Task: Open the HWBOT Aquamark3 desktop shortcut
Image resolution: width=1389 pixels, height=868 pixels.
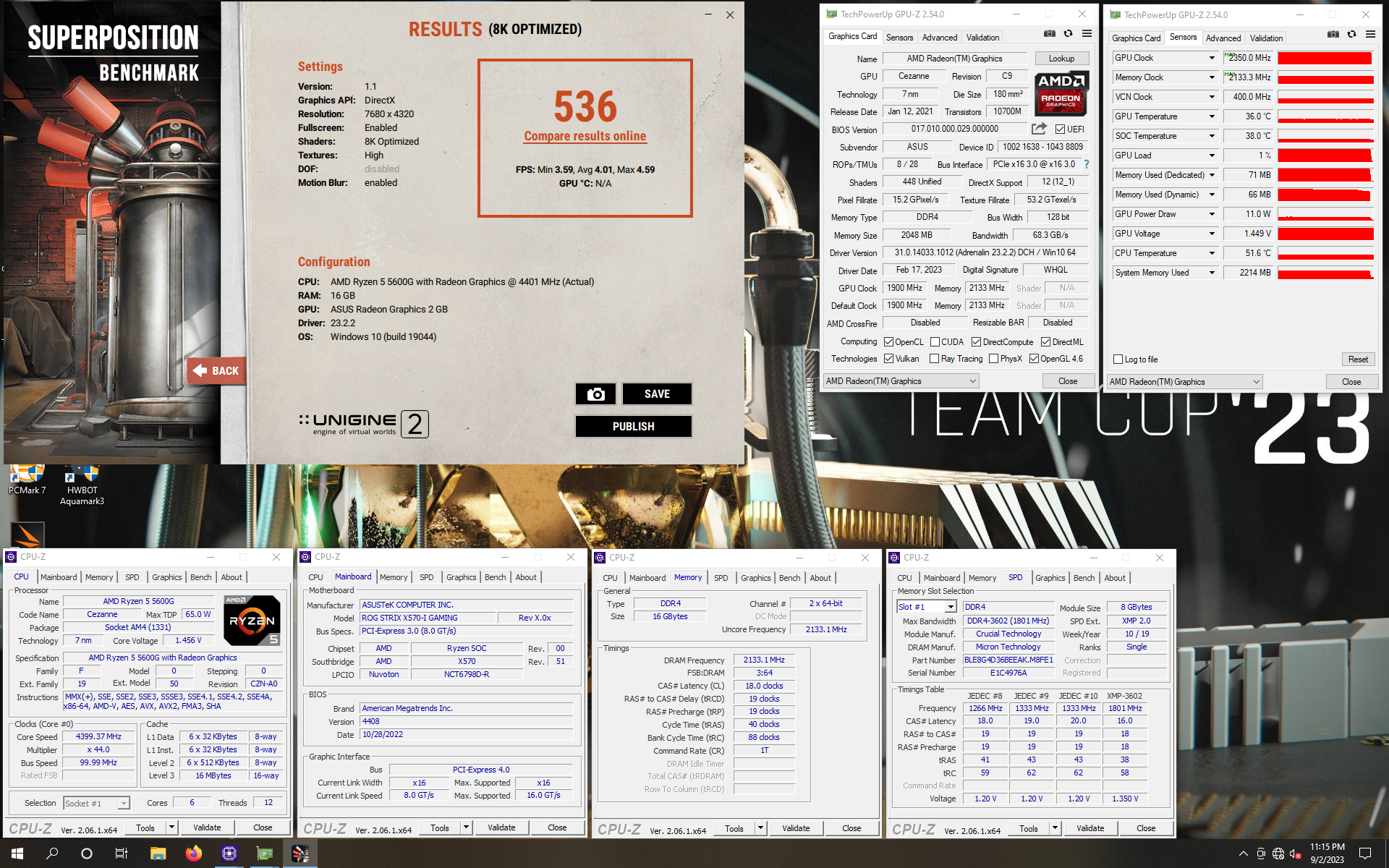Action: pos(82,485)
